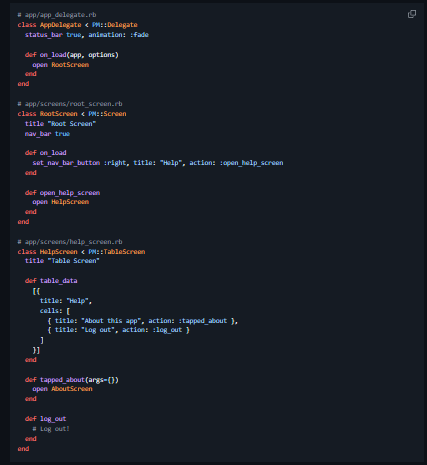
Task: Click the set_nav_bar_button call
Action: pyautogui.click(x=66, y=163)
